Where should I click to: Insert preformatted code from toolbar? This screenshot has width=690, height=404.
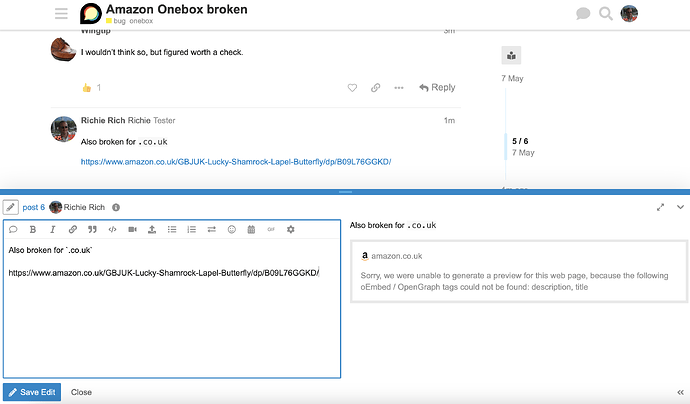(112, 229)
